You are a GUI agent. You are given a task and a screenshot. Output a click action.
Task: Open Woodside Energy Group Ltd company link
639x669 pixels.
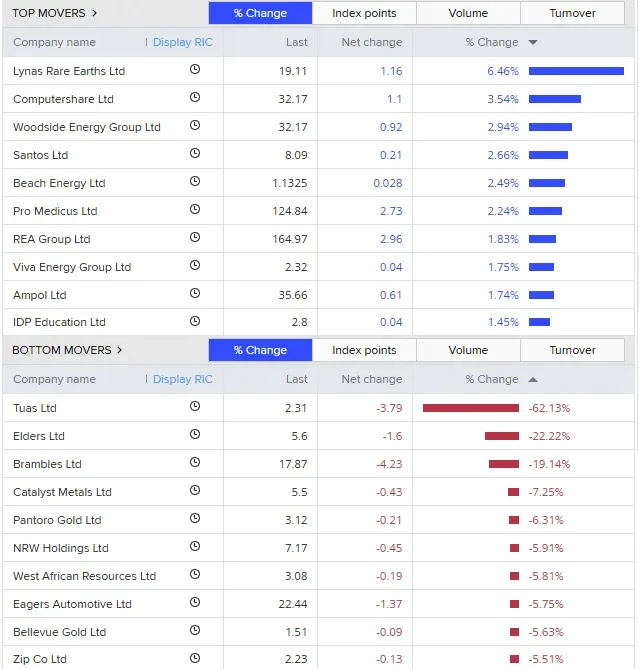[x=87, y=127]
